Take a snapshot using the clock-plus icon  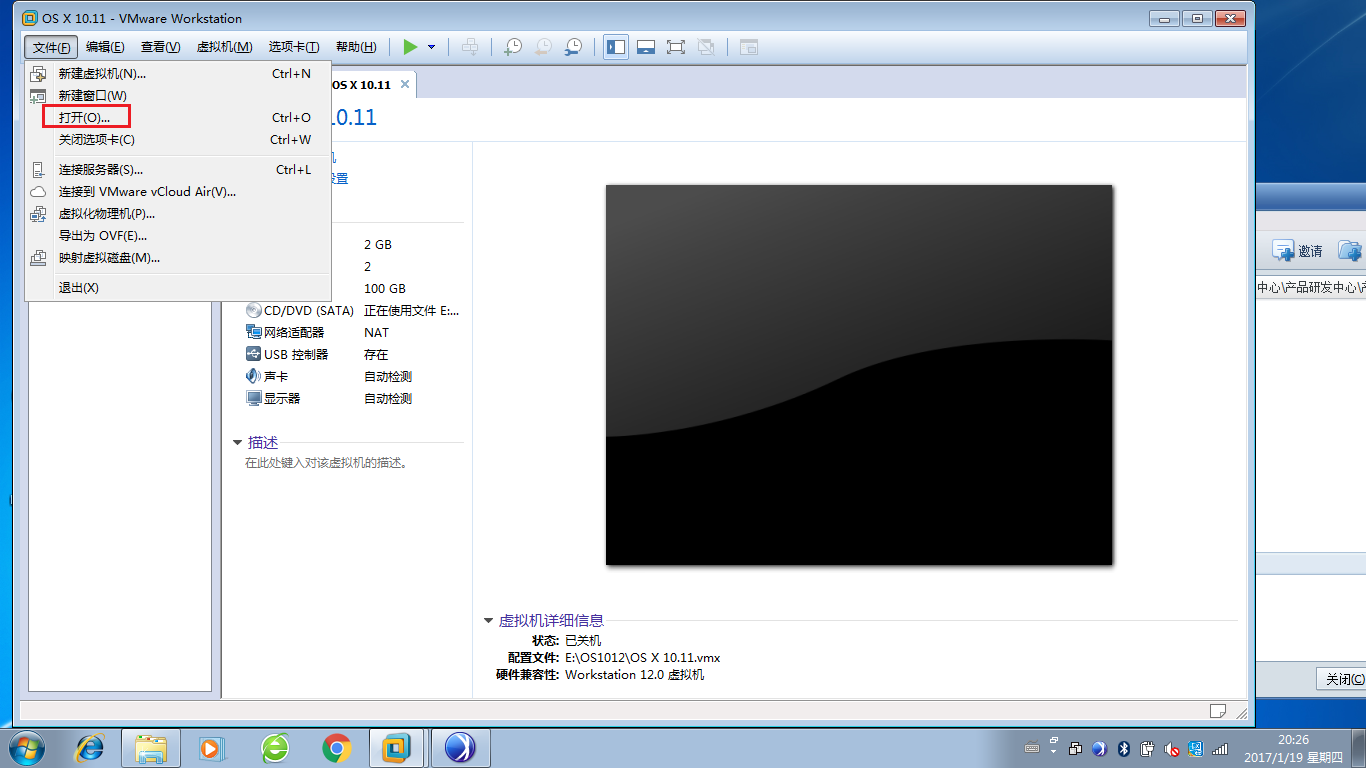tap(512, 47)
